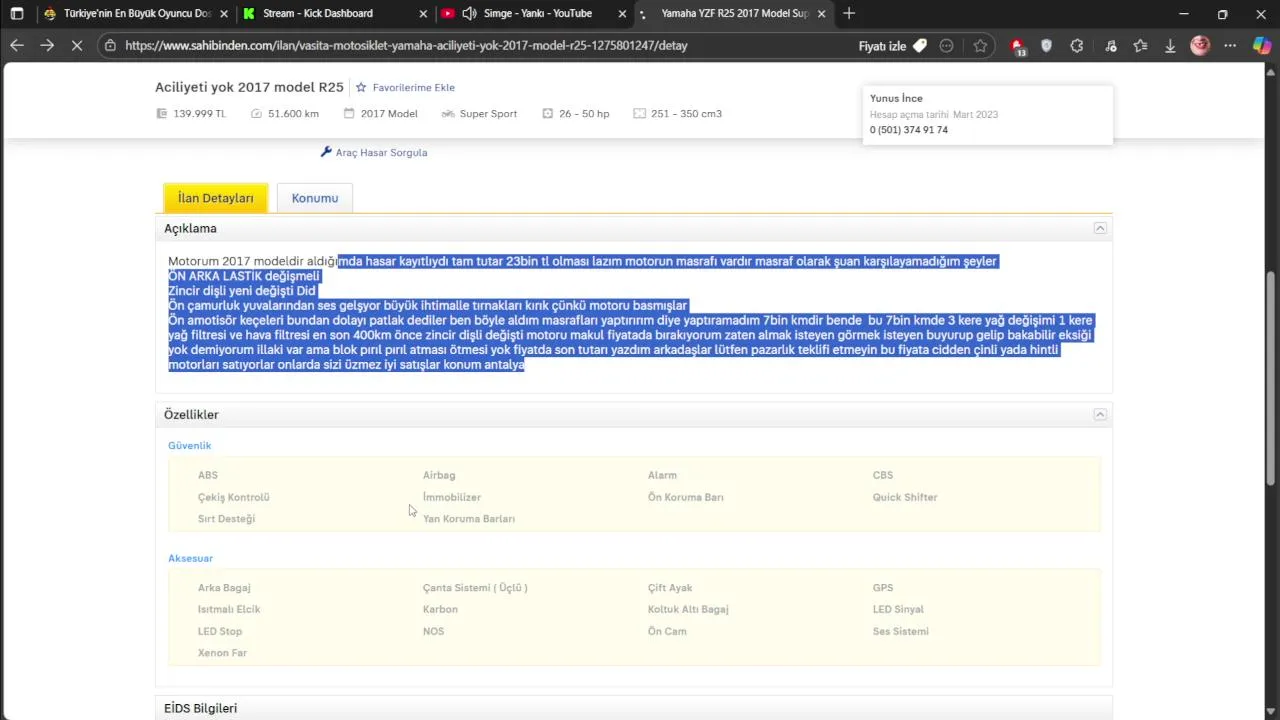Viewport: 1280px width, 720px height.
Task: Open the Araç Hasar Sorgula link
Action: [x=381, y=152]
